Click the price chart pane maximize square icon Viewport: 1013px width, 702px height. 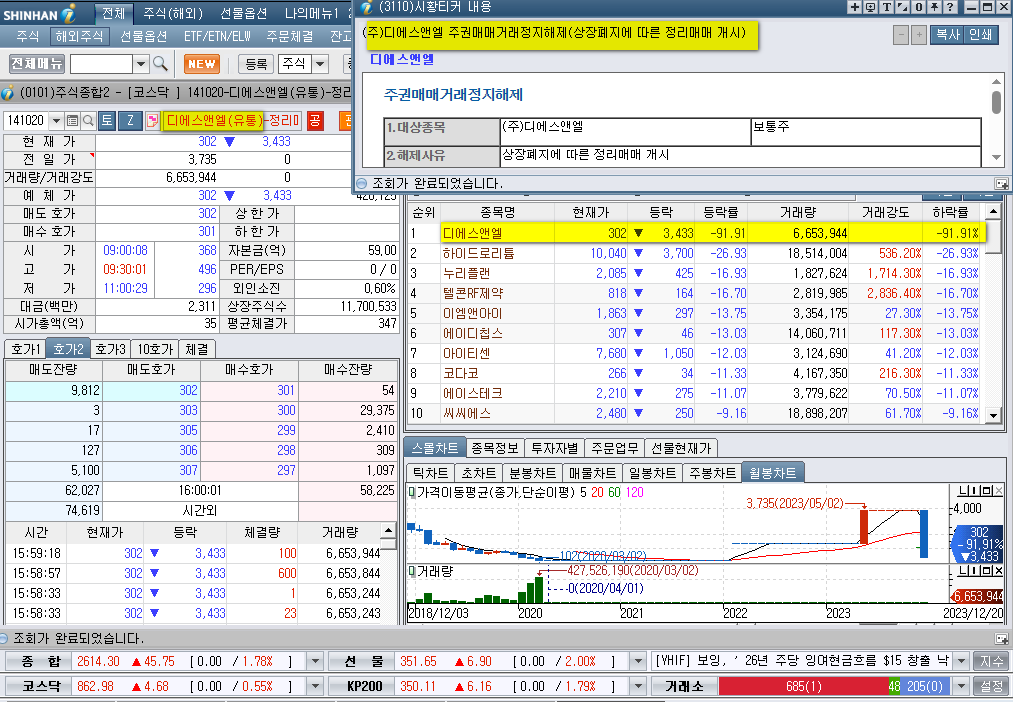(988, 492)
